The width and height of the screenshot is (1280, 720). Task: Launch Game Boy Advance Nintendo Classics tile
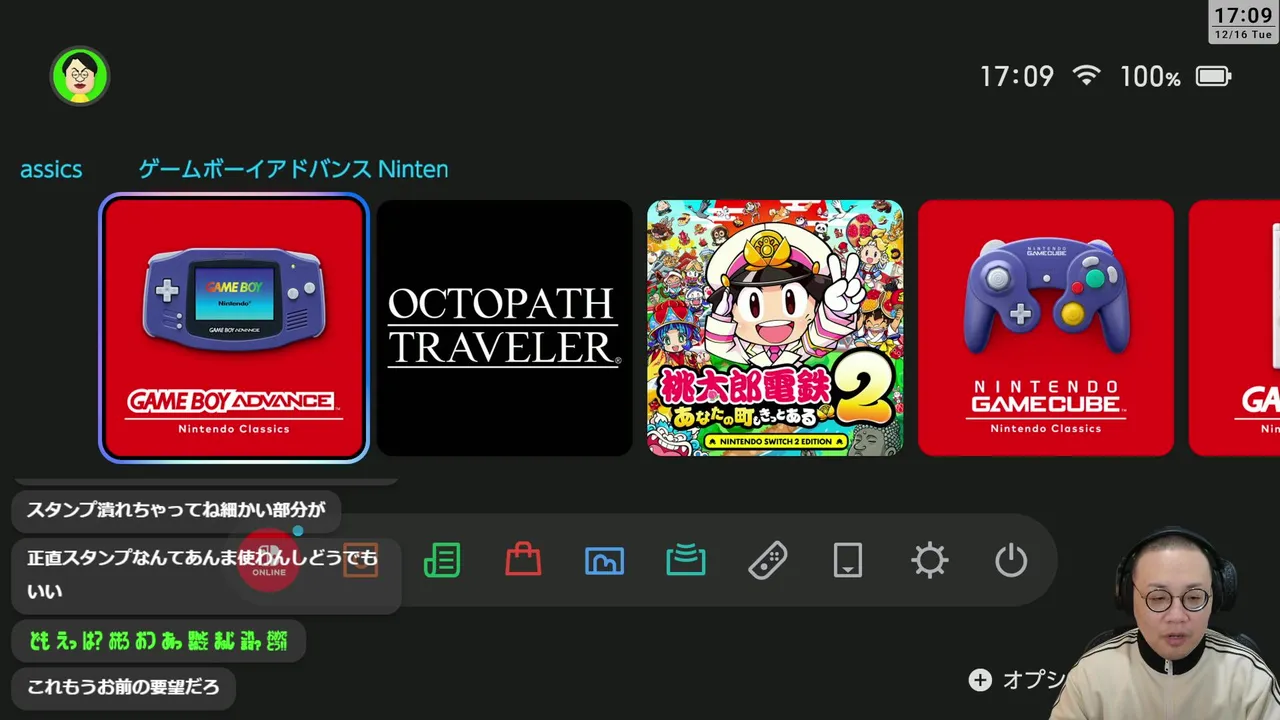point(234,328)
